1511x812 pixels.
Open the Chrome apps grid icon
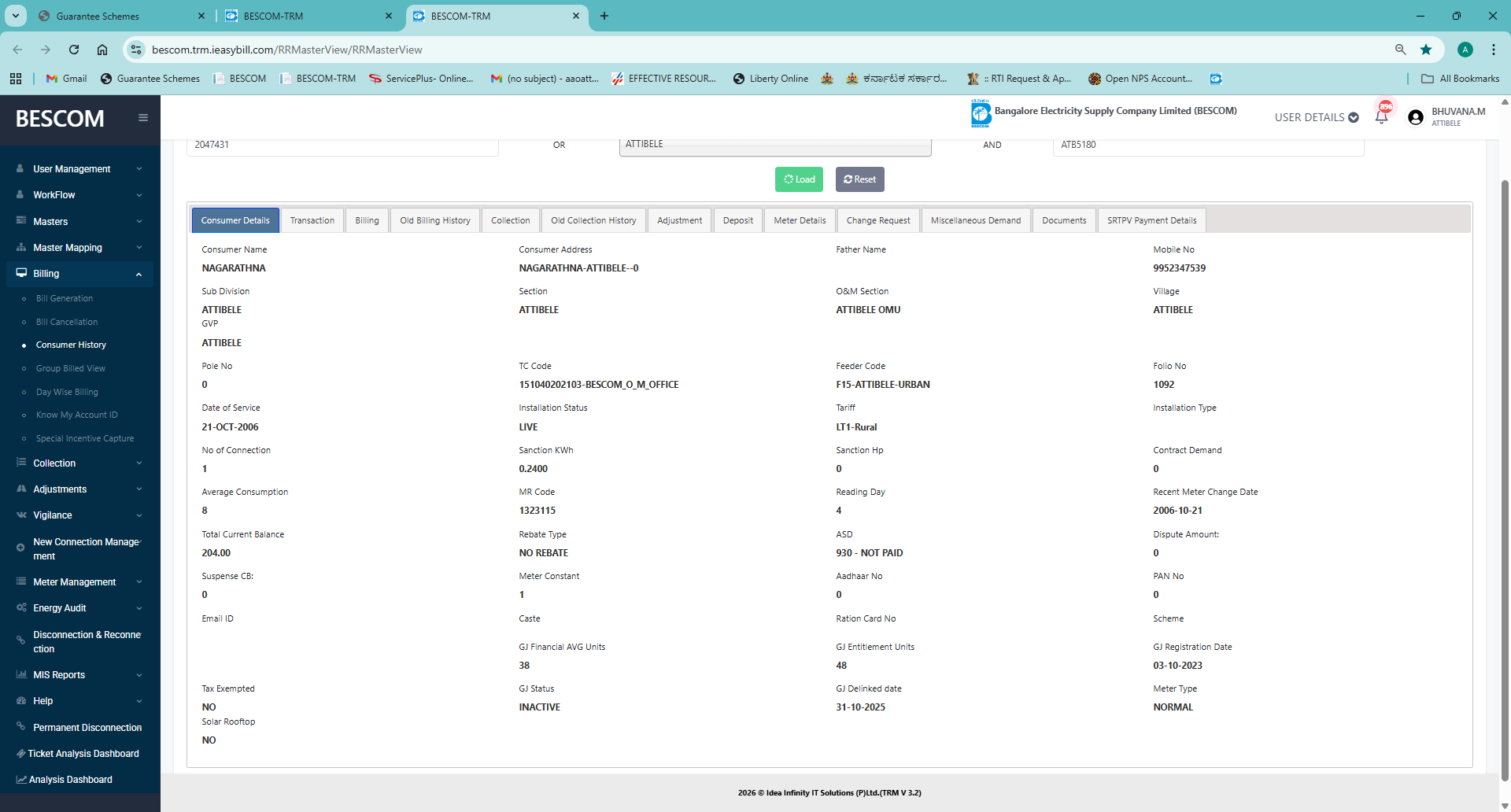click(x=16, y=79)
